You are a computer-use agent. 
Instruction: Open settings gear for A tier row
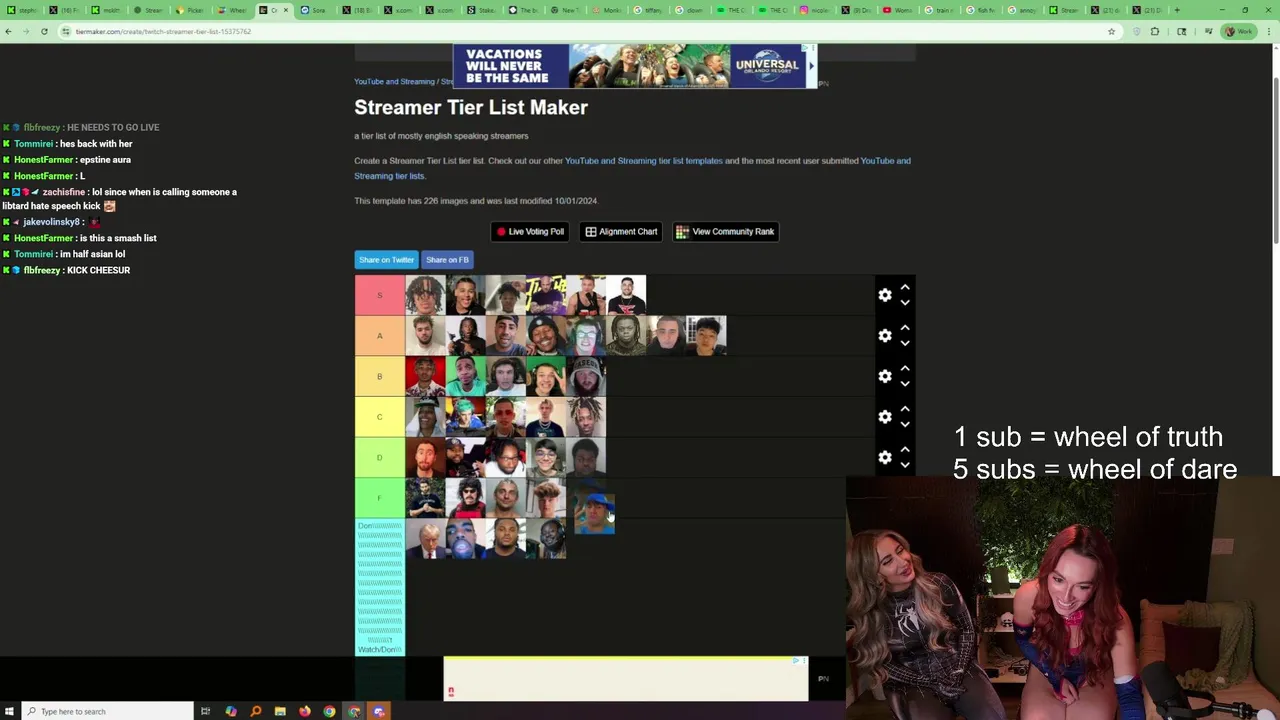pyautogui.click(x=885, y=335)
